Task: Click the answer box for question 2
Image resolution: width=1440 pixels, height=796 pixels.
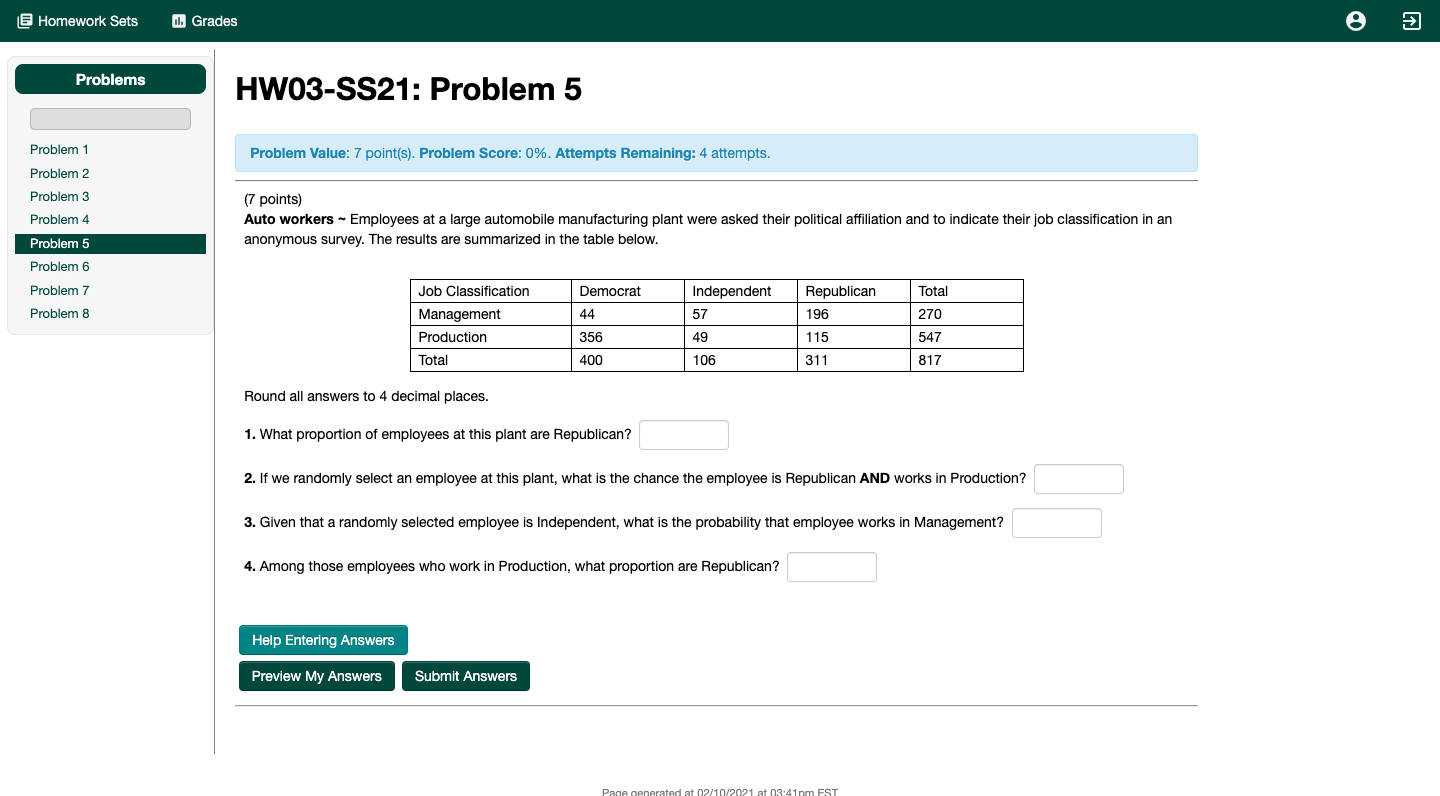Action: [1079, 478]
